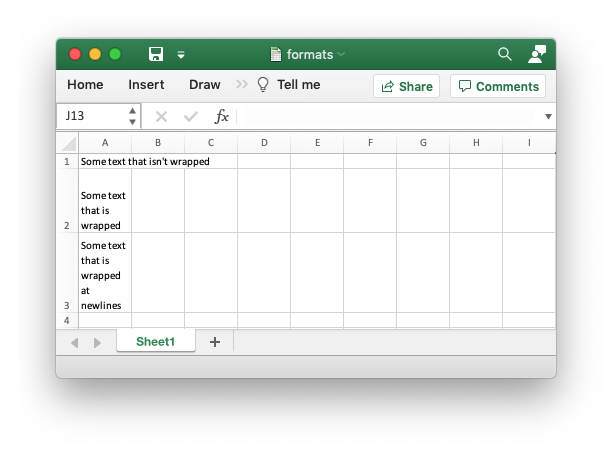
Task: Select column C header
Action: [x=211, y=143]
